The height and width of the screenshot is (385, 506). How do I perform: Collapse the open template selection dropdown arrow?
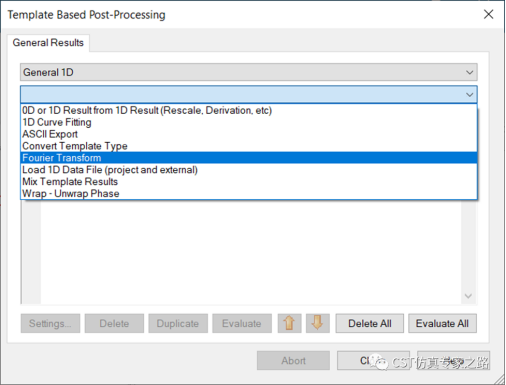click(x=469, y=95)
